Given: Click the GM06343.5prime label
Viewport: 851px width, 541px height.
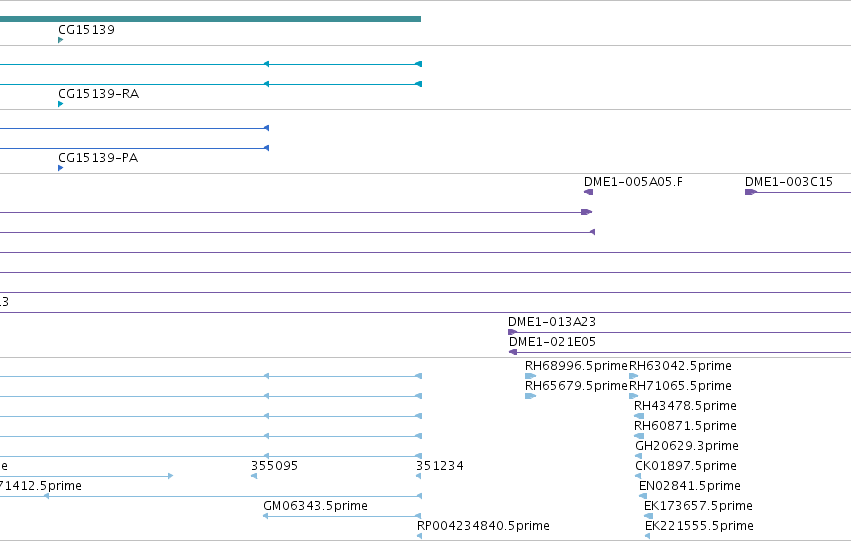Looking at the screenshot, I should coord(315,506).
